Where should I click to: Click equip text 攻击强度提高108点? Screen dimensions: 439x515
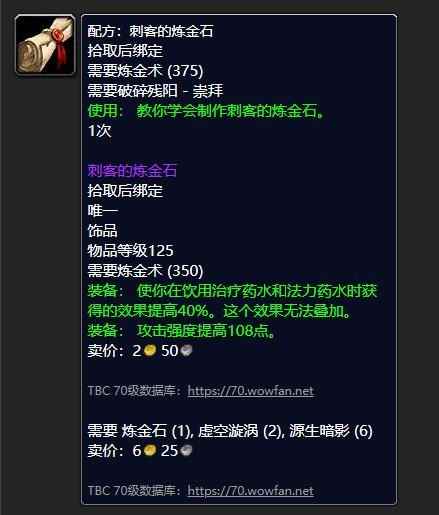click(206, 331)
